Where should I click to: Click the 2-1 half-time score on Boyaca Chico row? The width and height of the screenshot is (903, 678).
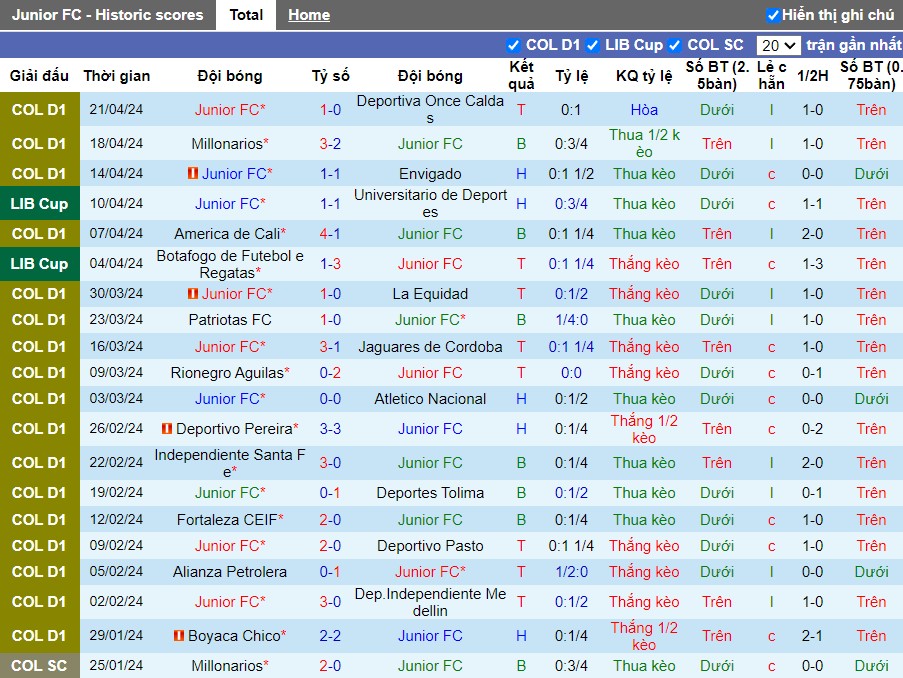[813, 635]
